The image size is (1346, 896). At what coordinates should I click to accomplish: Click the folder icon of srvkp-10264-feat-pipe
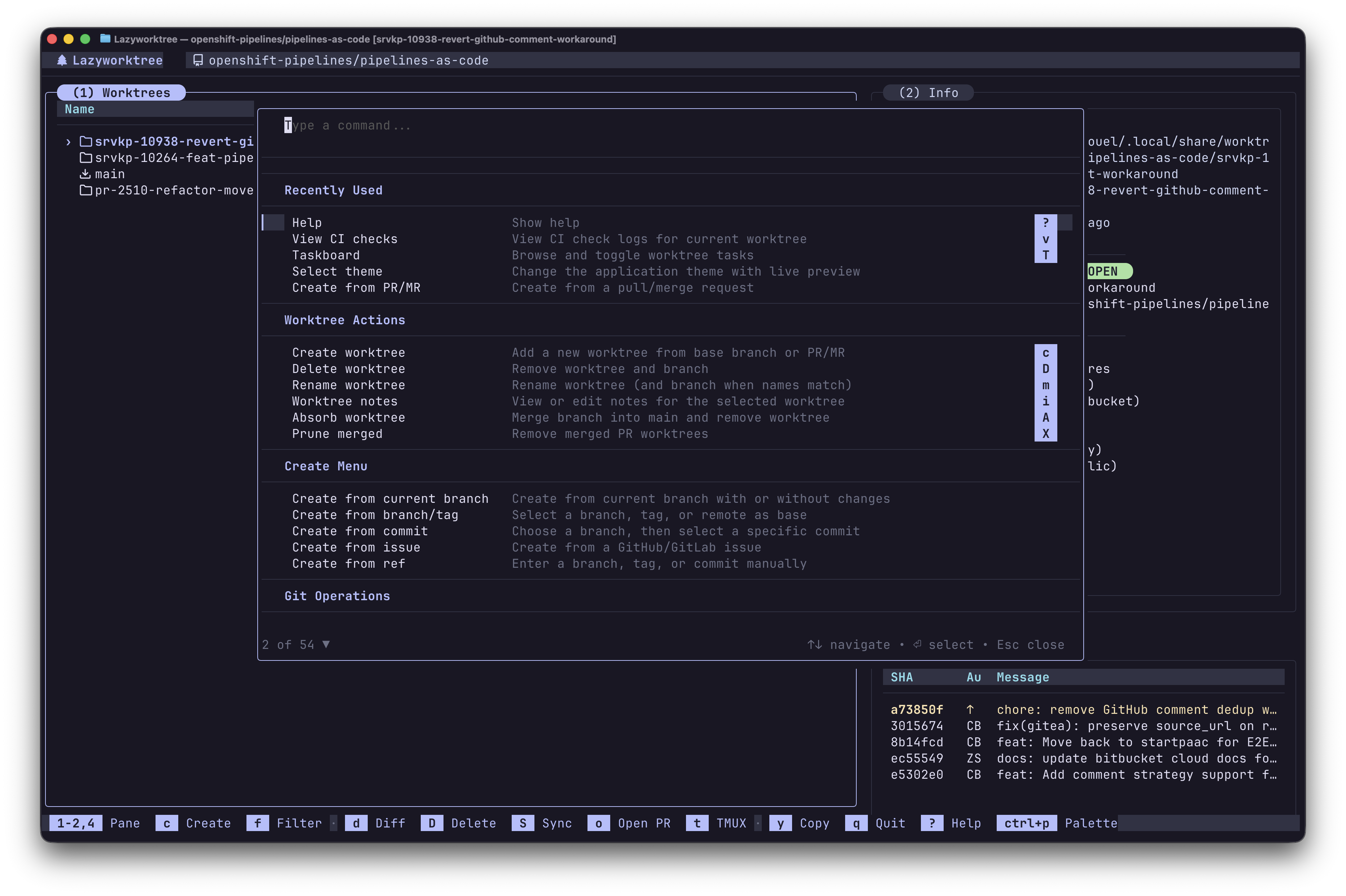pyautogui.click(x=86, y=158)
